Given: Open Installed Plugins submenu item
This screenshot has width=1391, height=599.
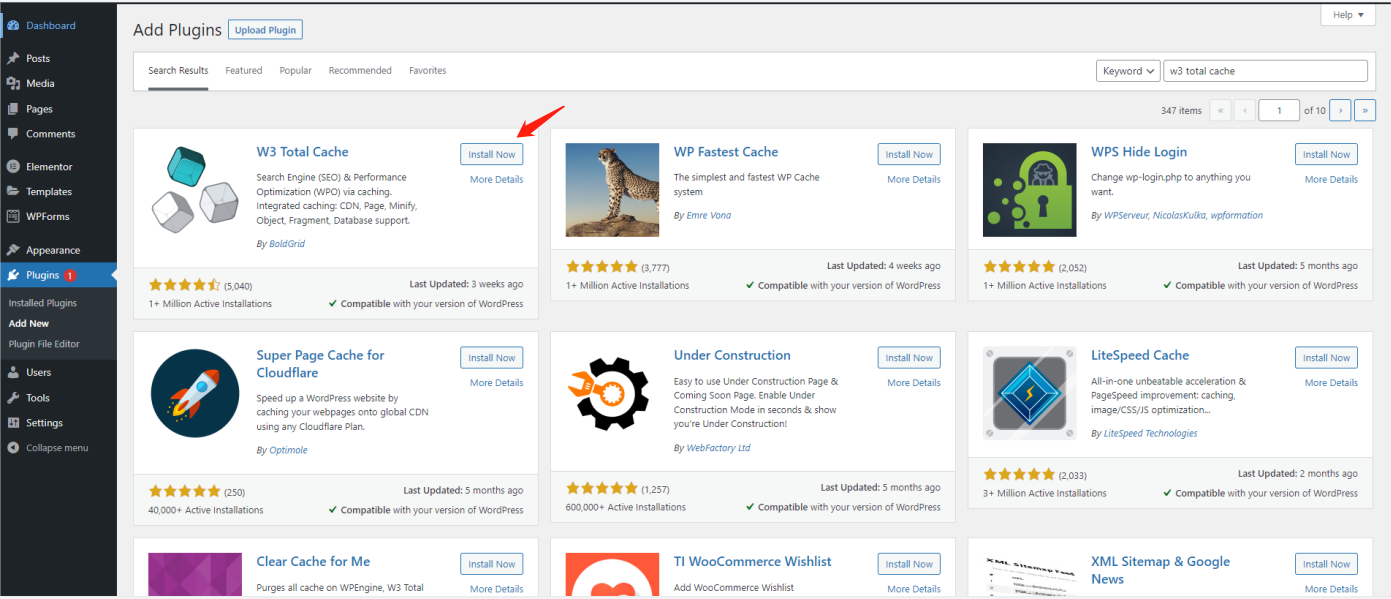Looking at the screenshot, I should [43, 302].
